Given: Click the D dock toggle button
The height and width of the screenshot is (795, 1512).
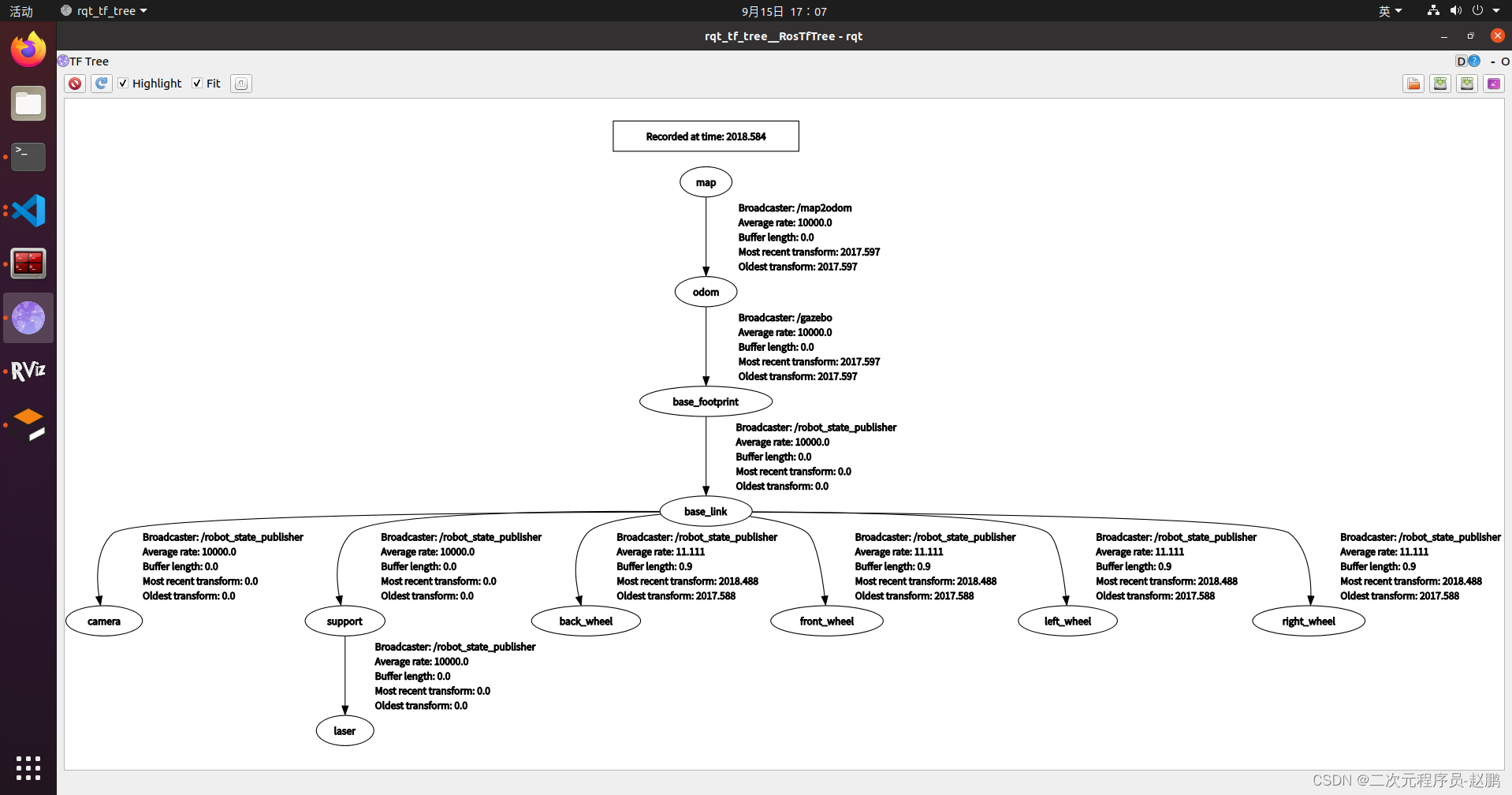Looking at the screenshot, I should pos(1461,62).
